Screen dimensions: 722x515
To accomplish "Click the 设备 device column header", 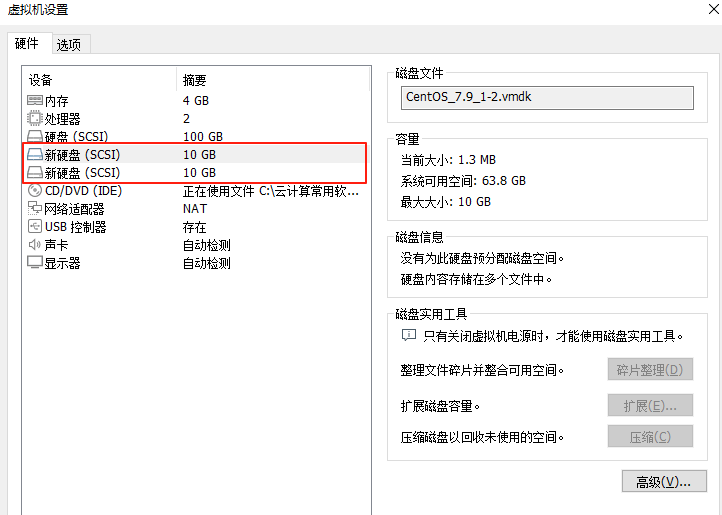I will (x=100, y=80).
